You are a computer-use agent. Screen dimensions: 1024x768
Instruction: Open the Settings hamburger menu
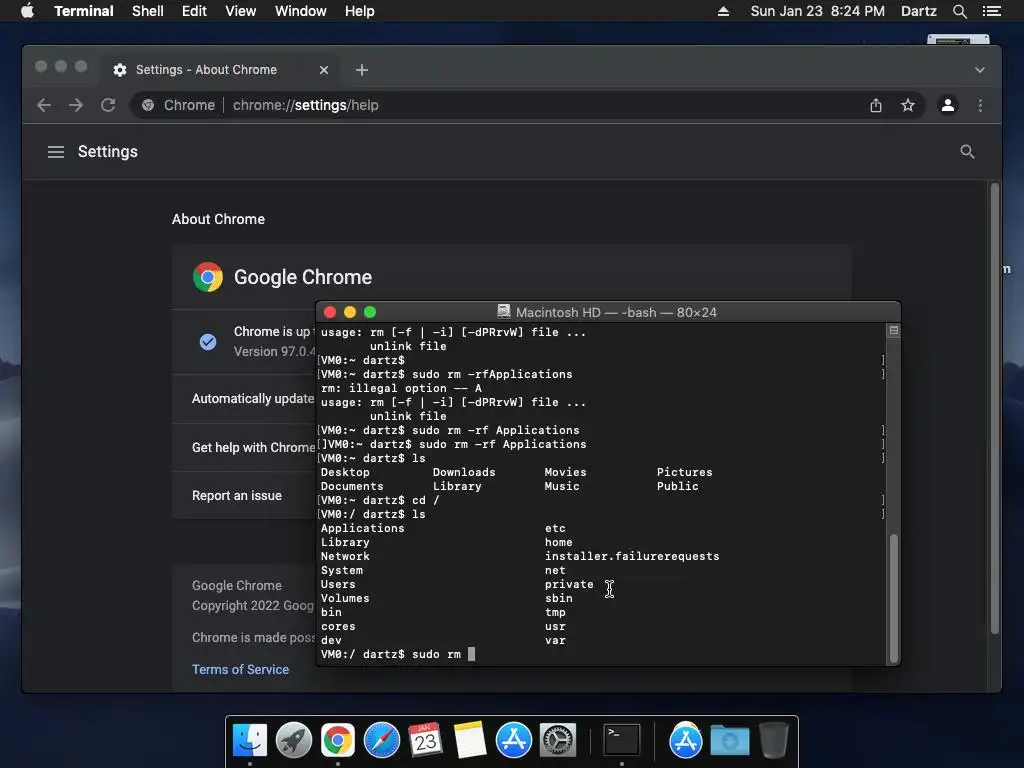tap(56, 152)
